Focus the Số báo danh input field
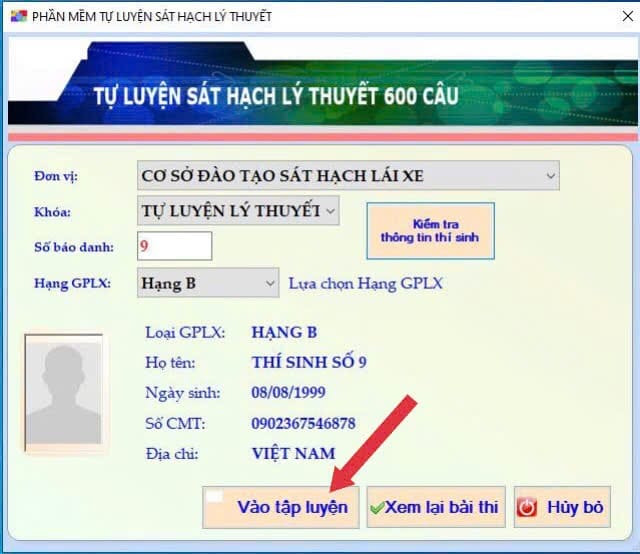Image resolution: width=640 pixels, height=554 pixels. click(175, 246)
